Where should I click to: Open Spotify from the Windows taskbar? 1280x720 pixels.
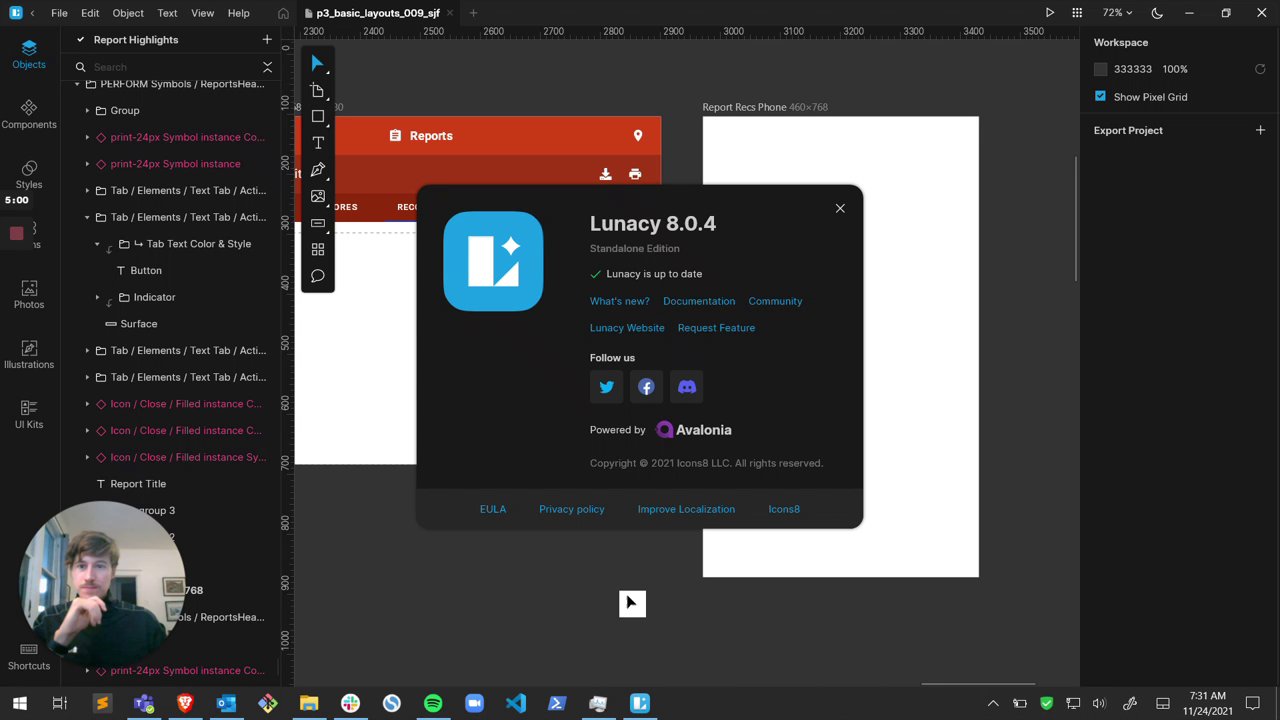point(433,704)
